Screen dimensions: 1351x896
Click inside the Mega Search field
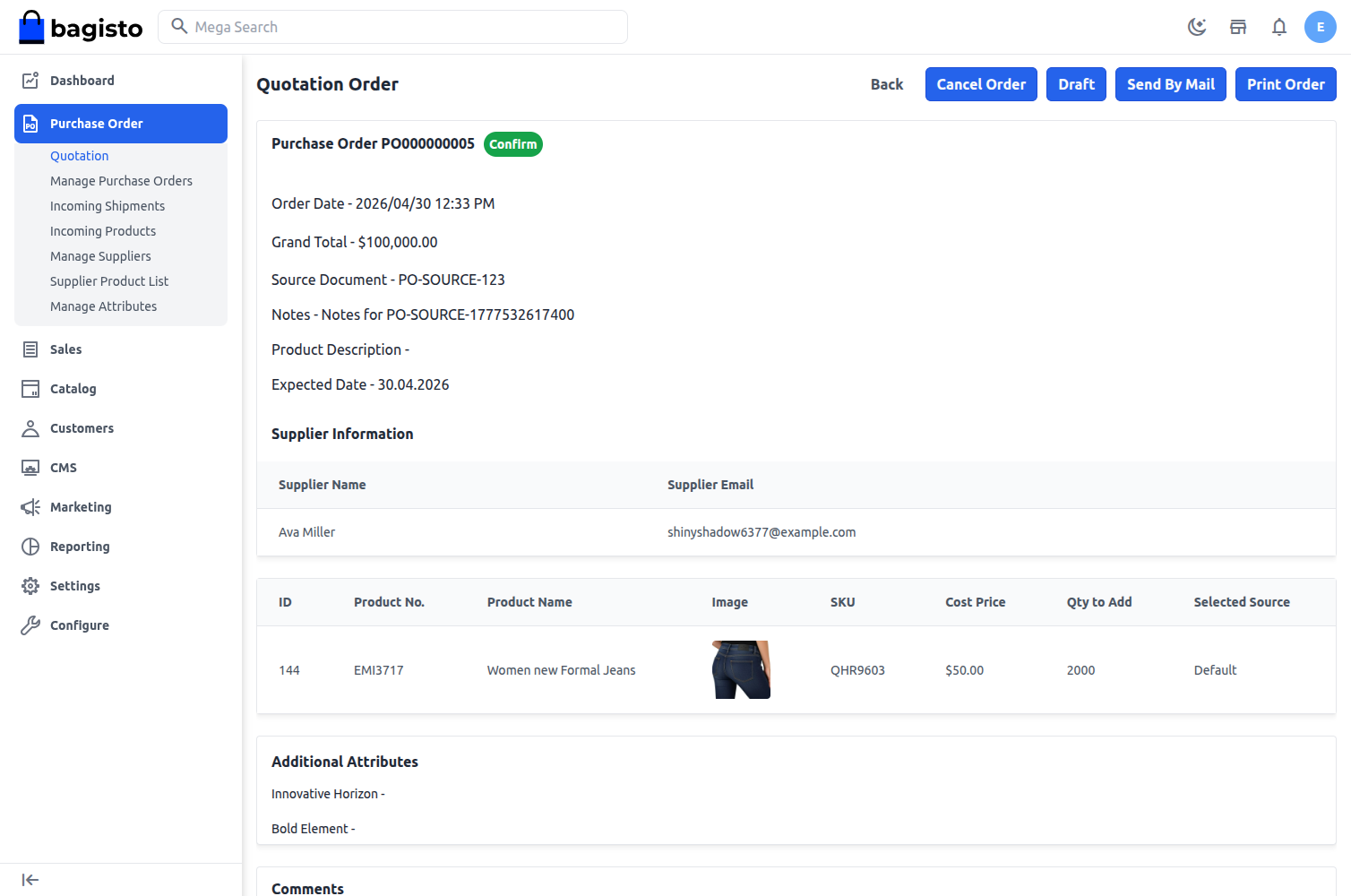392,27
